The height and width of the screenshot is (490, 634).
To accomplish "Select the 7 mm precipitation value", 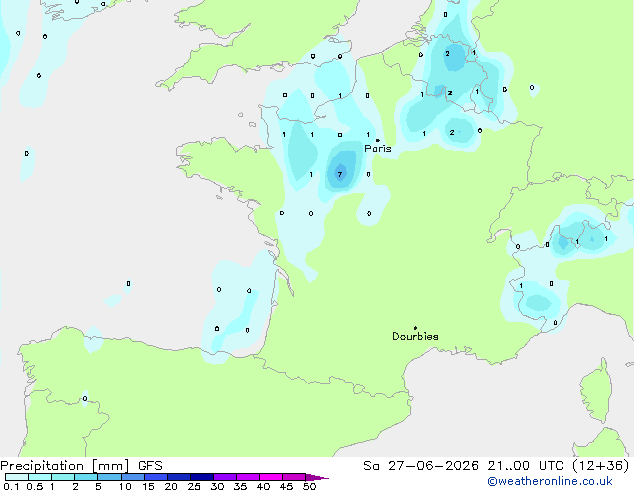I will [340, 174].
